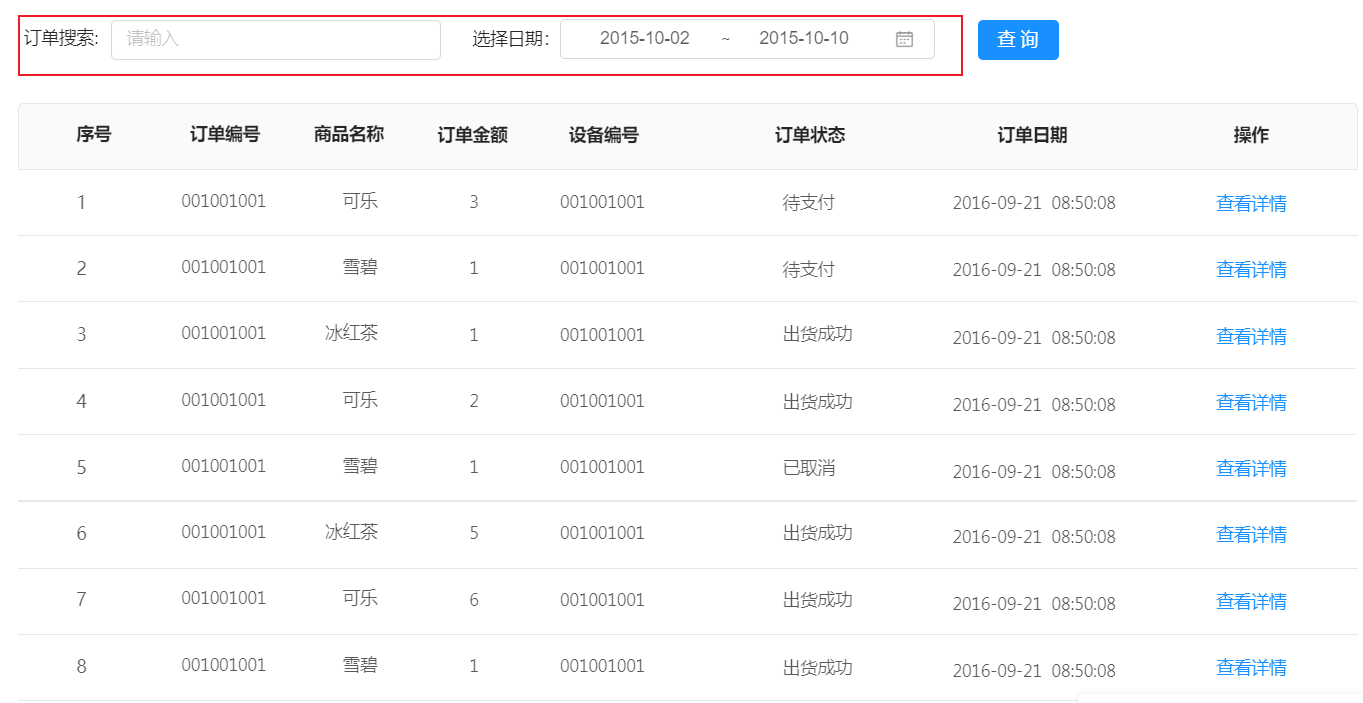The image size is (1363, 703).
Task: Click 出货成功 status in row 8
Action: tap(817, 666)
